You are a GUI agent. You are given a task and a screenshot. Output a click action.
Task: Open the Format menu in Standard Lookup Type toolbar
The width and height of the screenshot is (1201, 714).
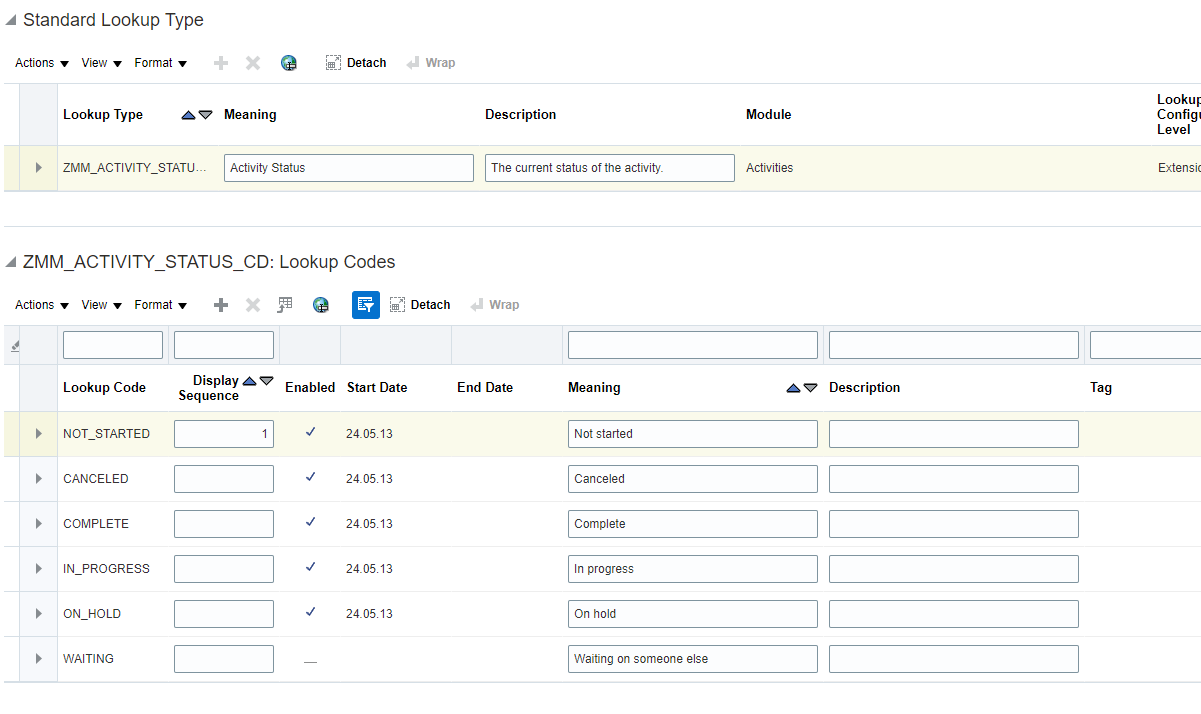click(x=155, y=62)
